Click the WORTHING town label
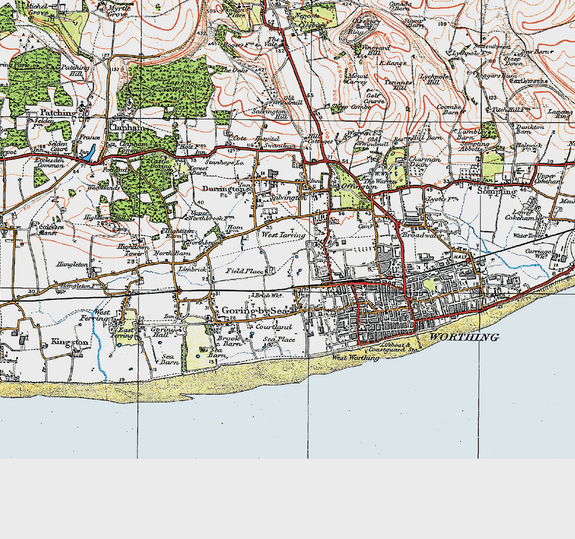 point(464,337)
